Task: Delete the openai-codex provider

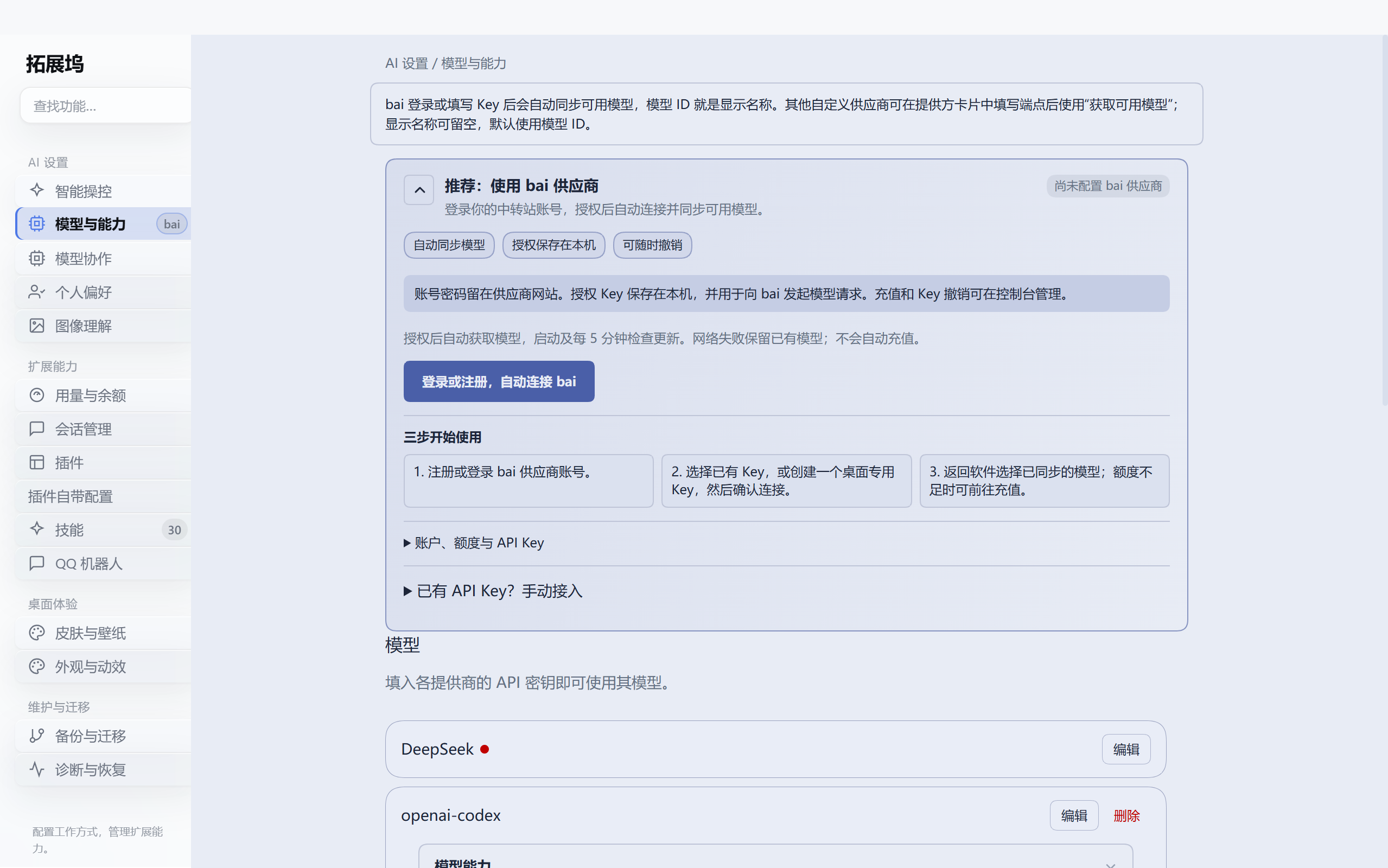Action: click(x=1126, y=815)
